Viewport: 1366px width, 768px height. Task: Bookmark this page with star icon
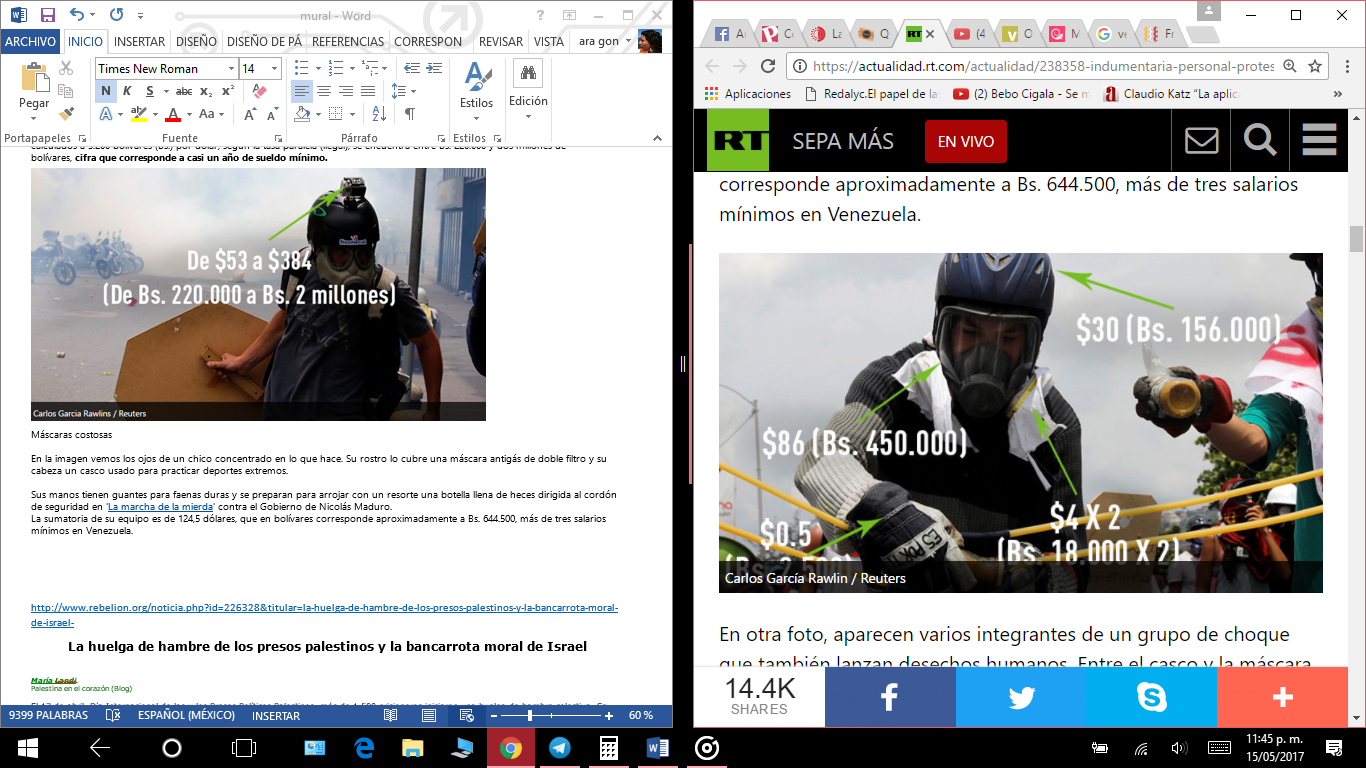point(1315,66)
